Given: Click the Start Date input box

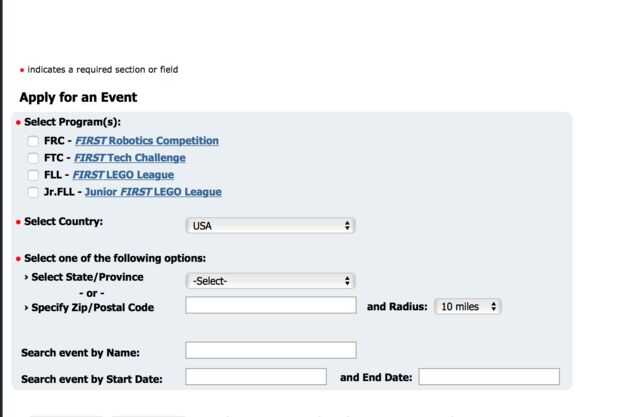Looking at the screenshot, I should [256, 377].
